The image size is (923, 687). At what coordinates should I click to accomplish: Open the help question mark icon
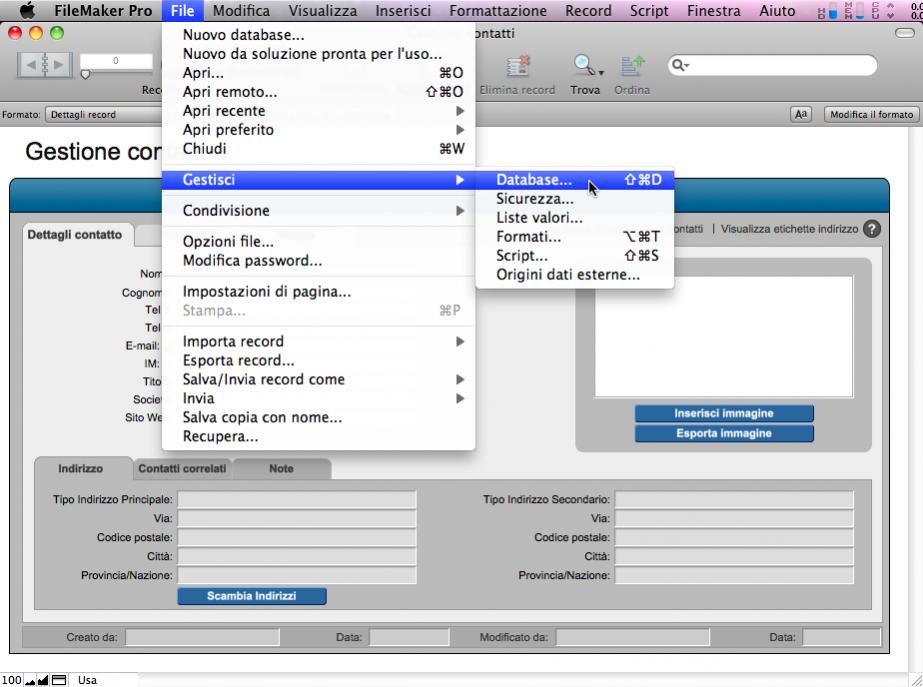coord(872,229)
